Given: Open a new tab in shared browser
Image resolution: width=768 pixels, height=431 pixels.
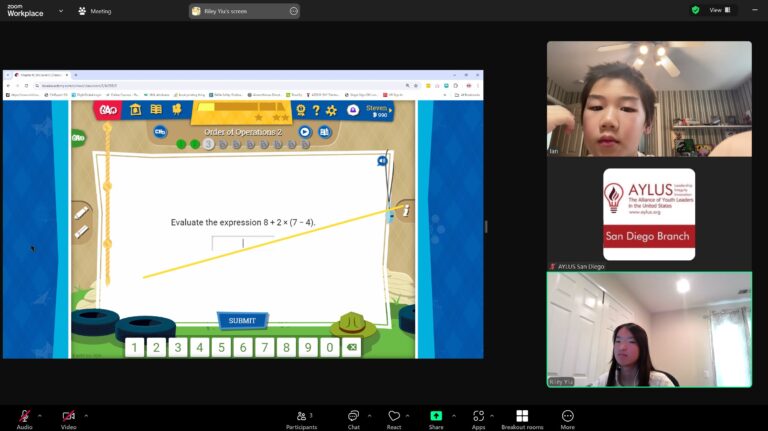Looking at the screenshot, I should point(75,75).
